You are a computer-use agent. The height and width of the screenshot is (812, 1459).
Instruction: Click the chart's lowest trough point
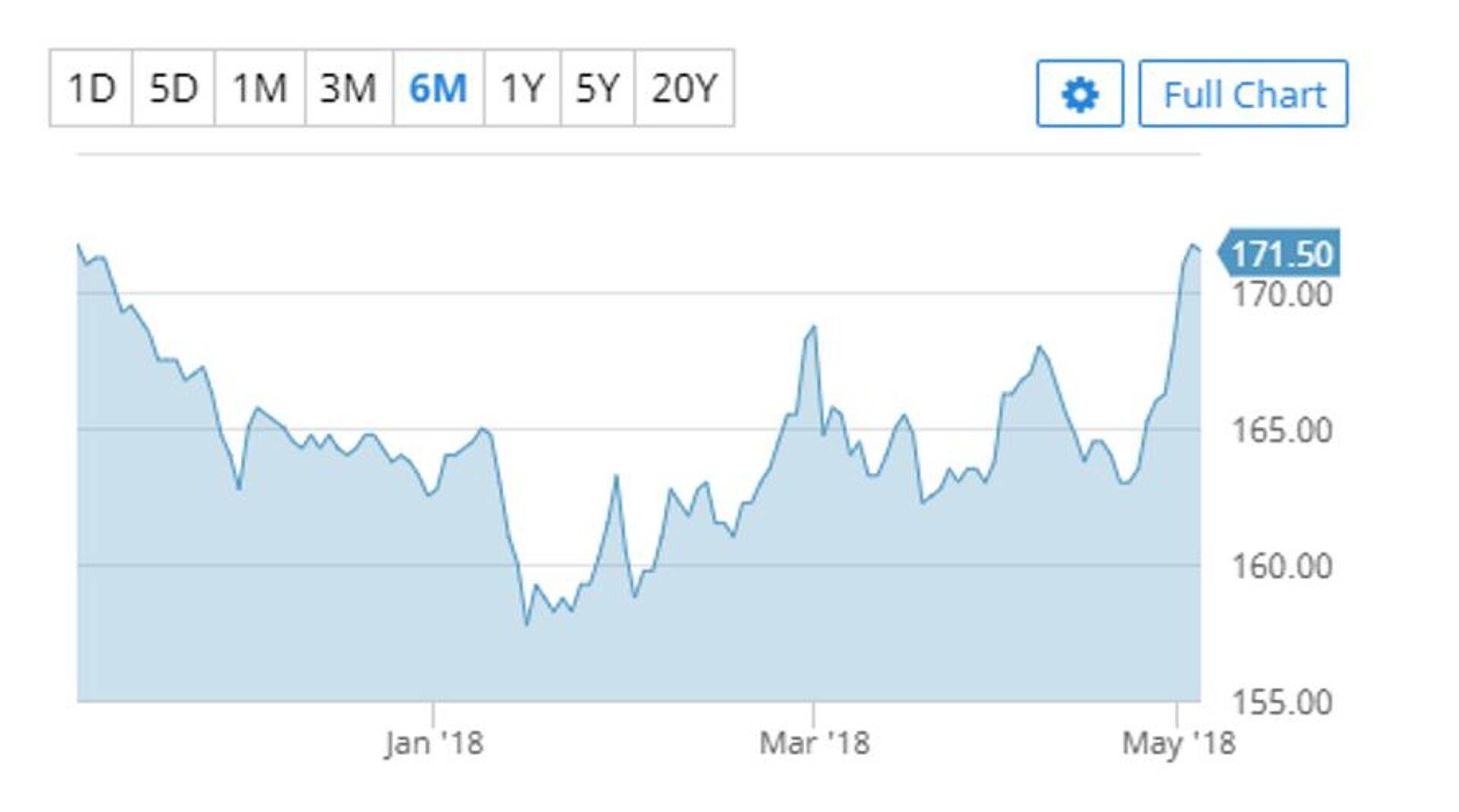point(527,624)
